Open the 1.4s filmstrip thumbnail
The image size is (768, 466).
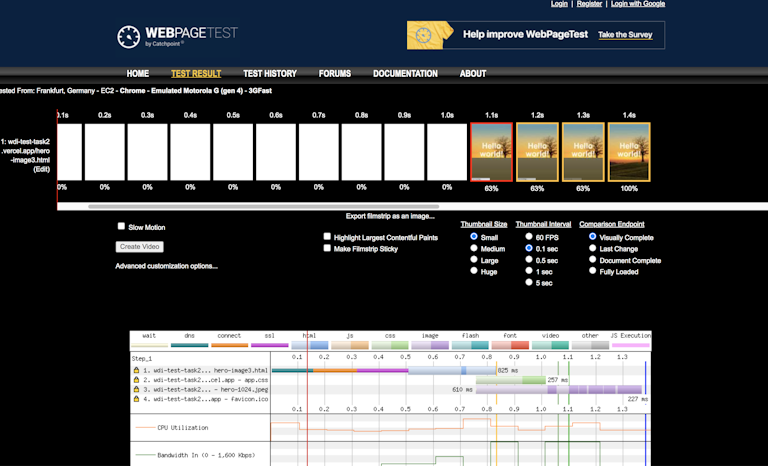[x=629, y=152]
